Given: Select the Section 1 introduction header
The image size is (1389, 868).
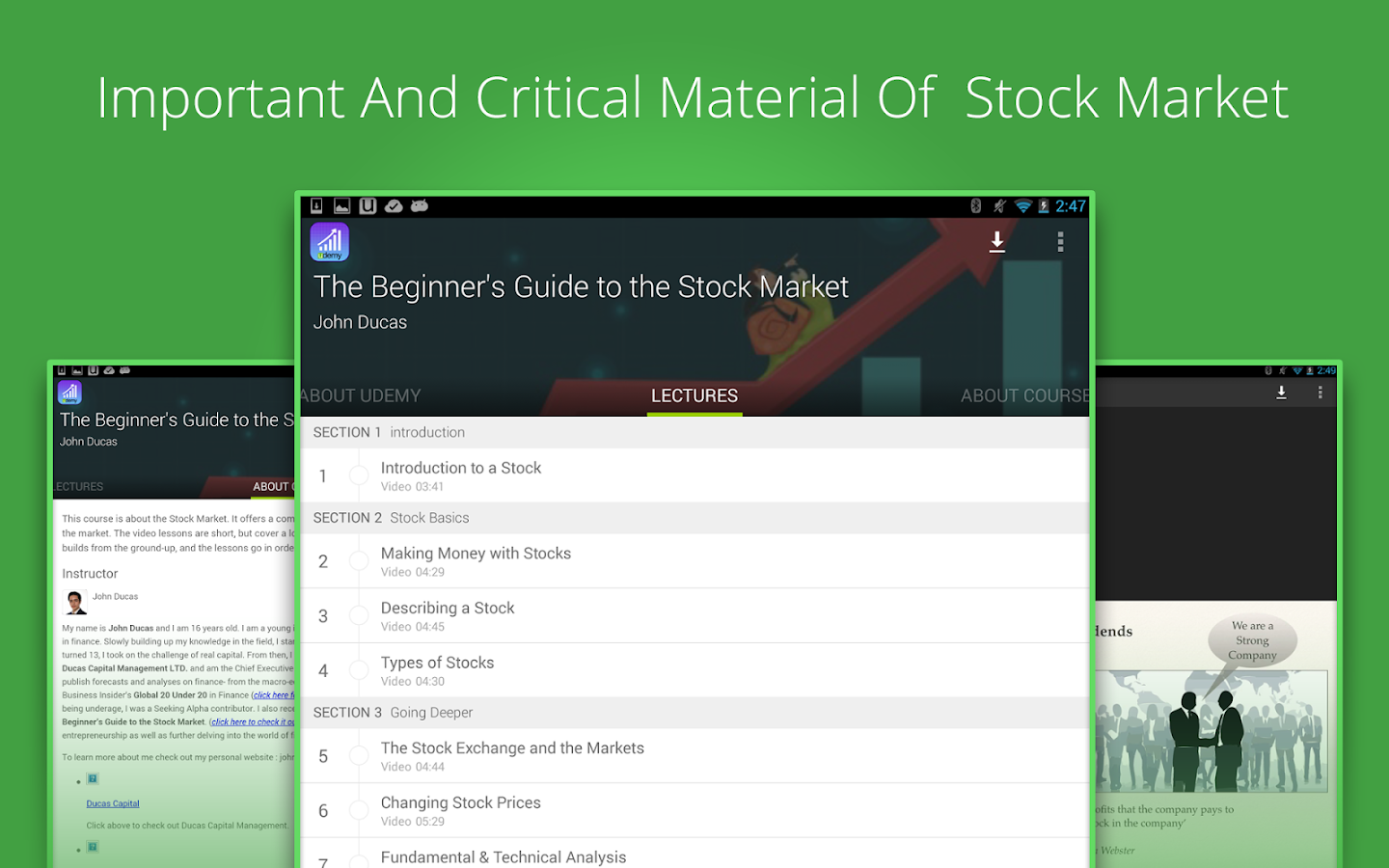Looking at the screenshot, I should 694,432.
